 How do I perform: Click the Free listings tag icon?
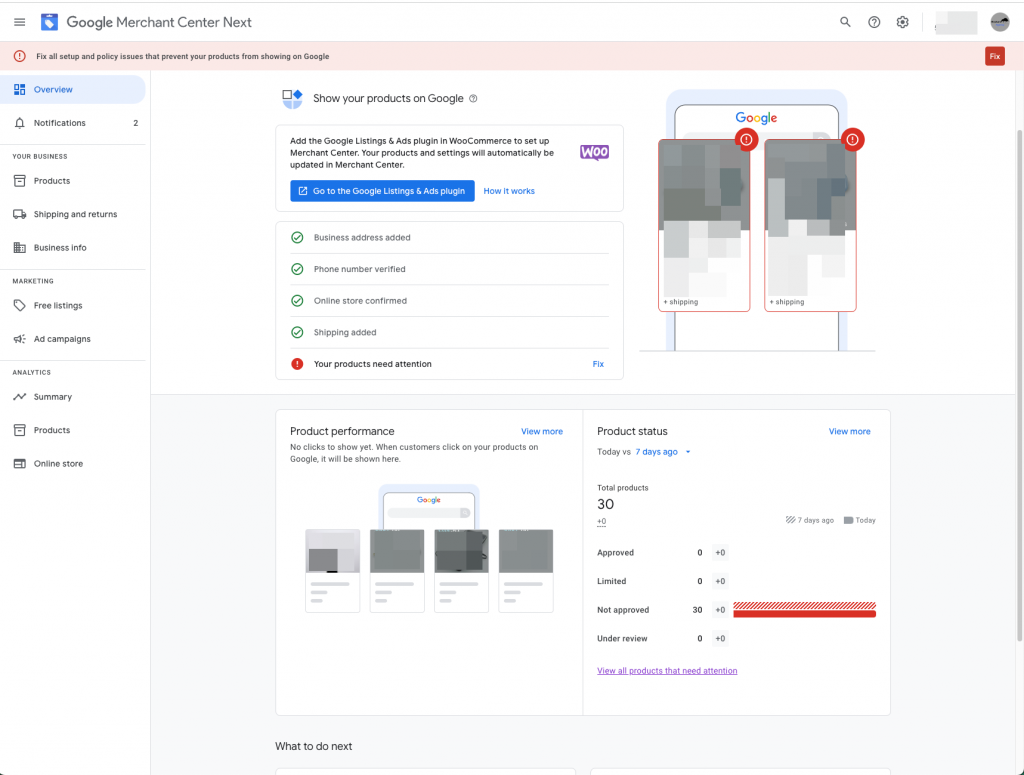click(20, 306)
